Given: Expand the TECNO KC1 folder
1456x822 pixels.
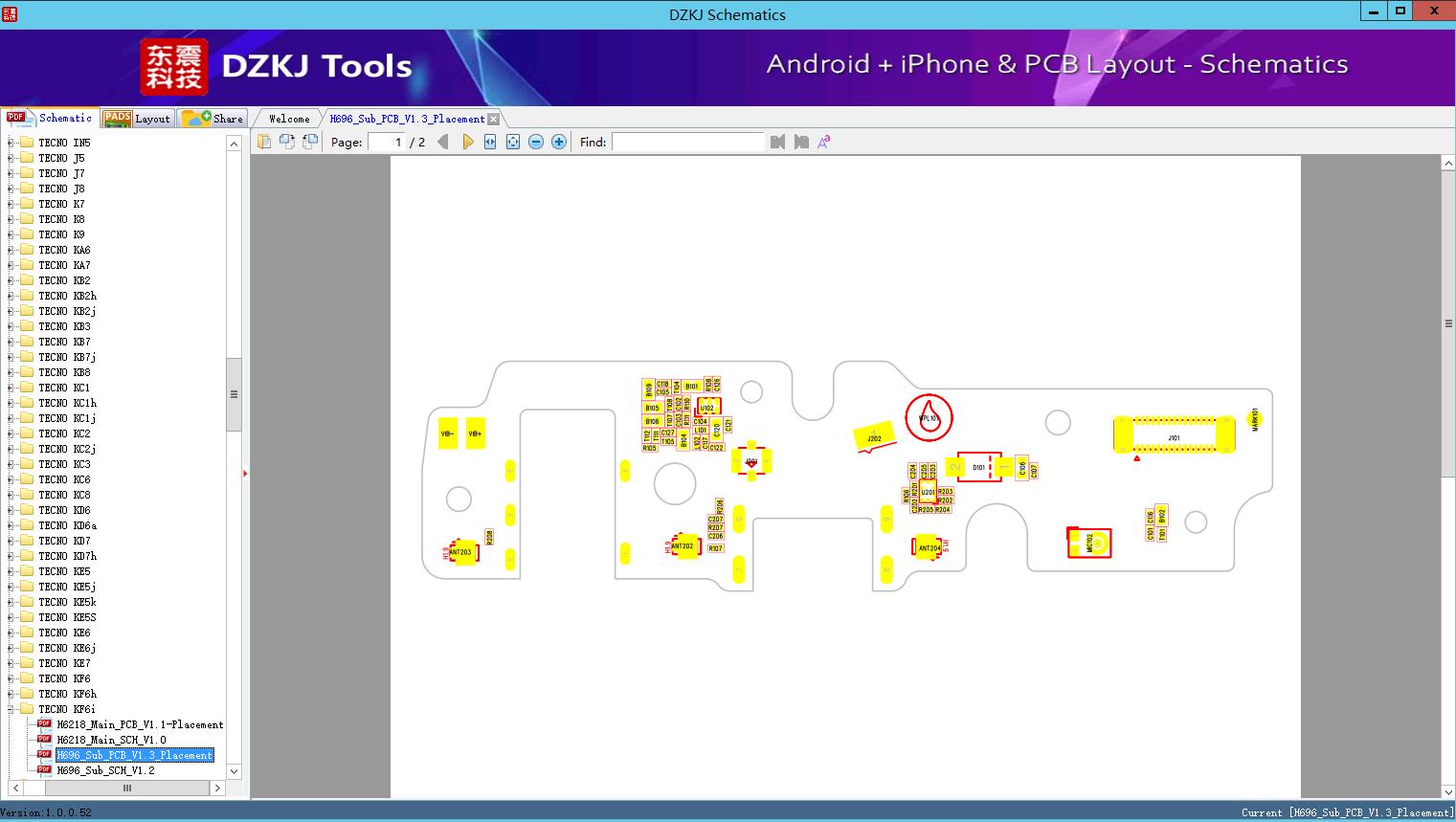Looking at the screenshot, I should pyautogui.click(x=11, y=388).
